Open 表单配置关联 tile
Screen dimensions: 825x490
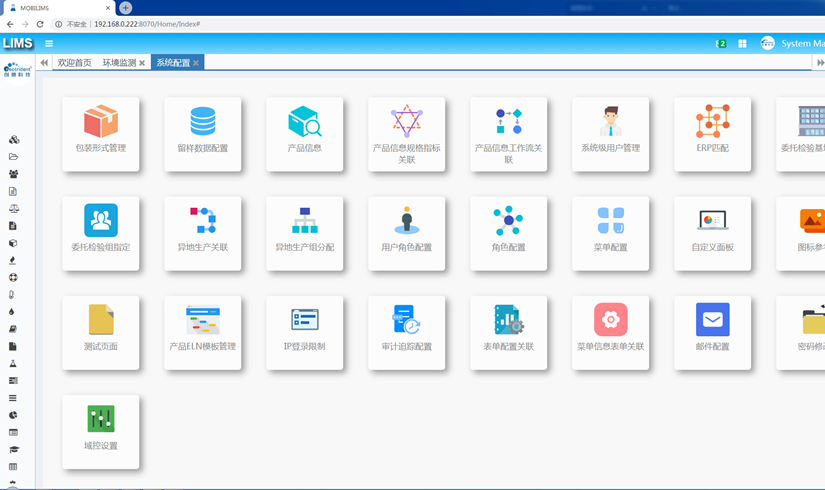[508, 333]
